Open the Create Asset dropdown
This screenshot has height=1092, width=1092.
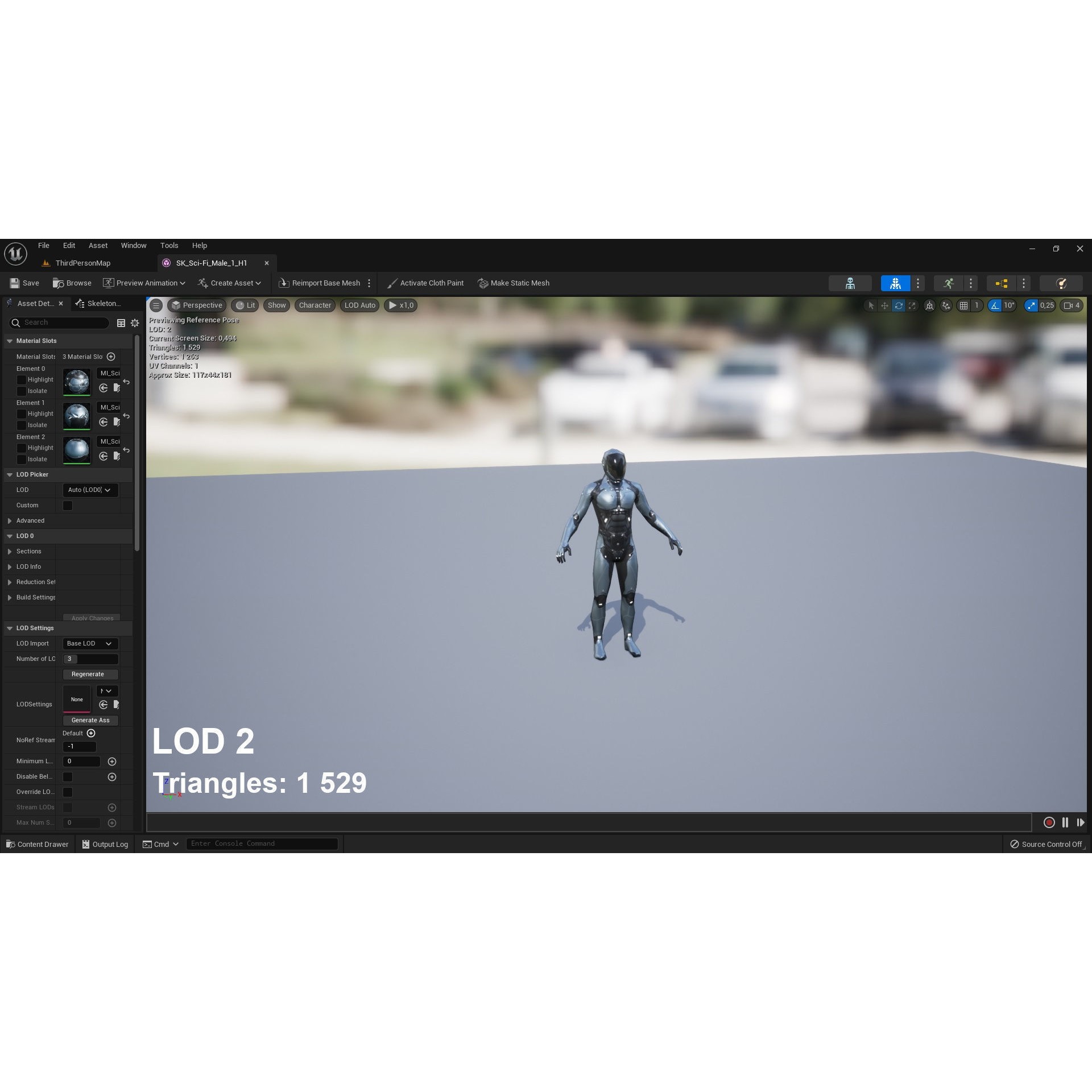tap(229, 283)
